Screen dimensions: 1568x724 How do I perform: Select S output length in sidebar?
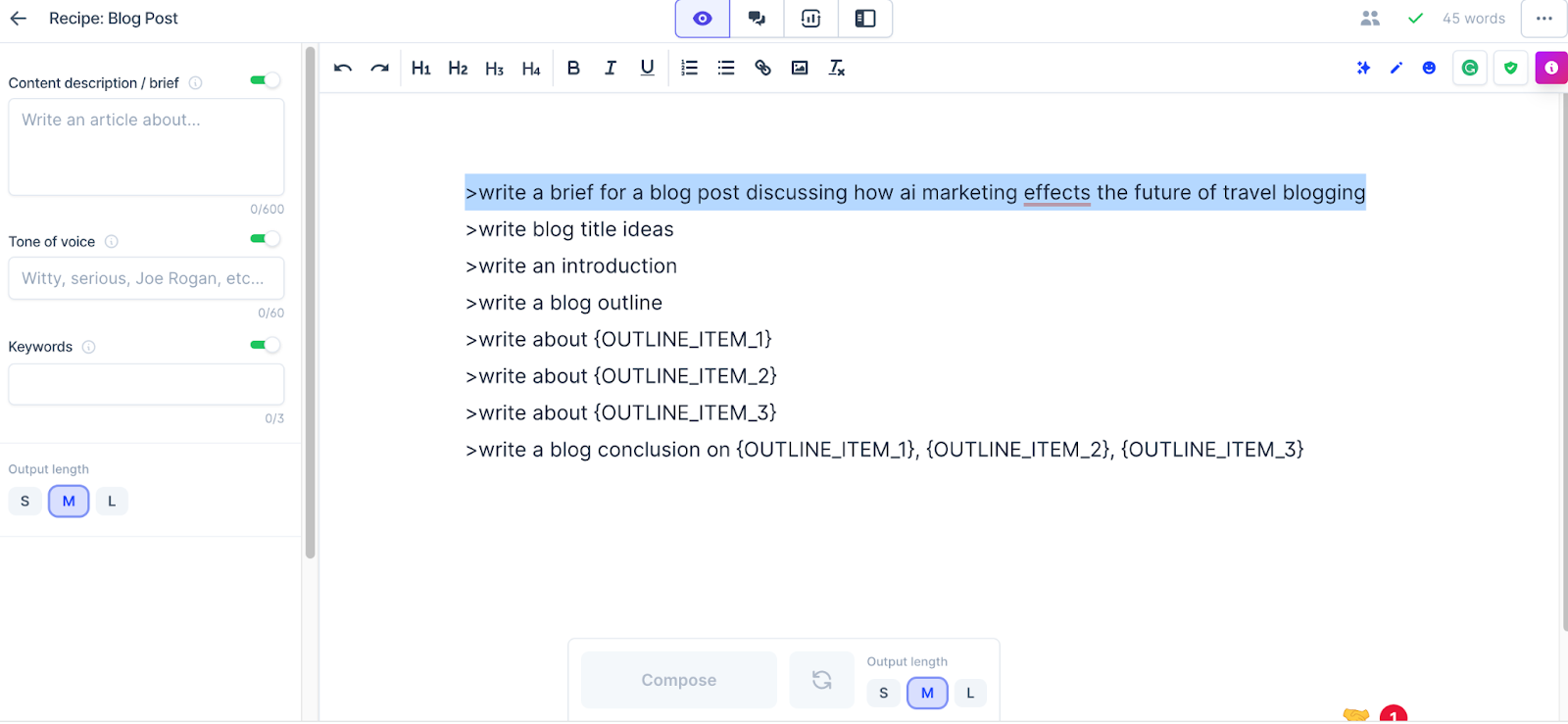coord(25,501)
